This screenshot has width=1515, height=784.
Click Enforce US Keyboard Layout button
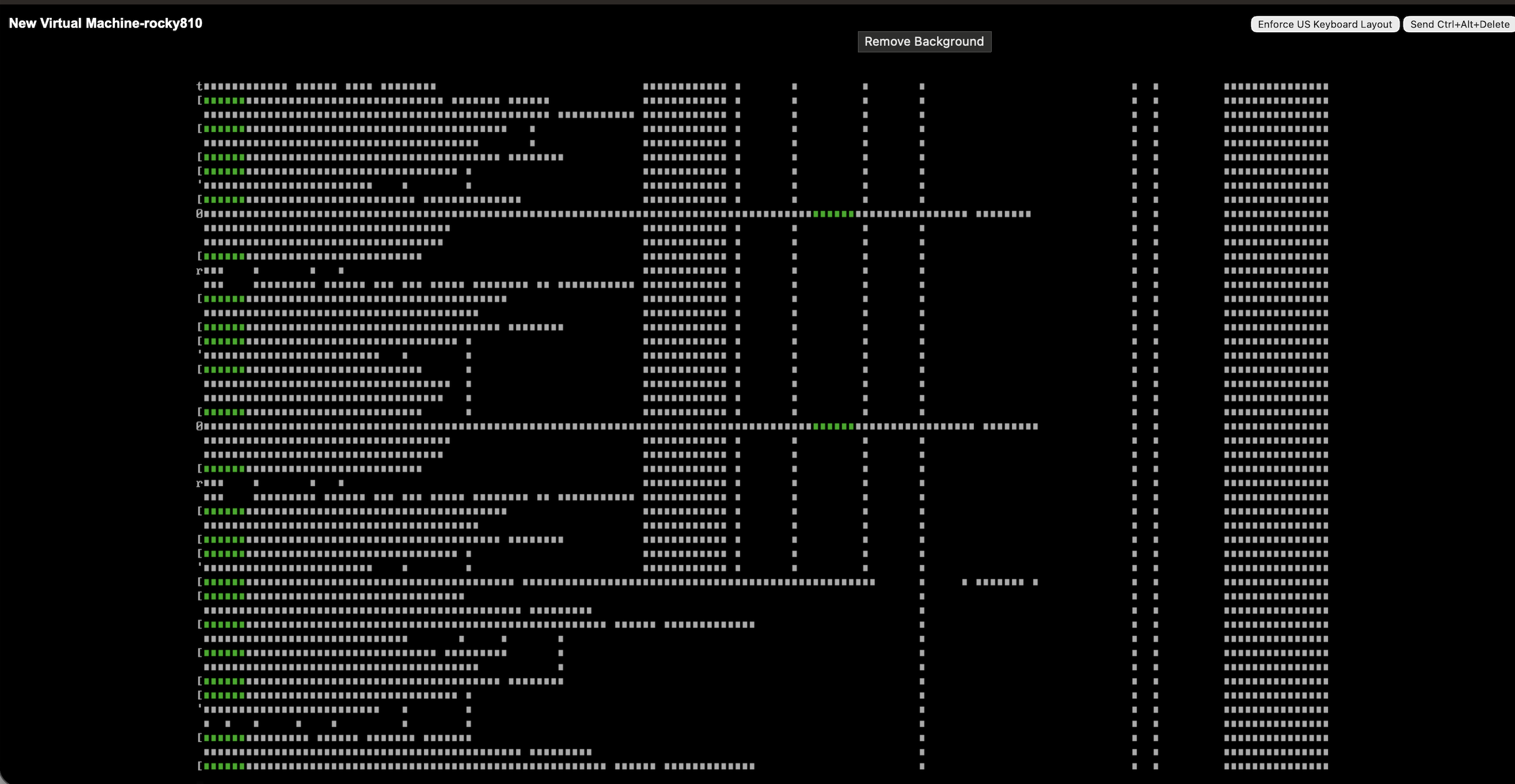pyautogui.click(x=1324, y=24)
